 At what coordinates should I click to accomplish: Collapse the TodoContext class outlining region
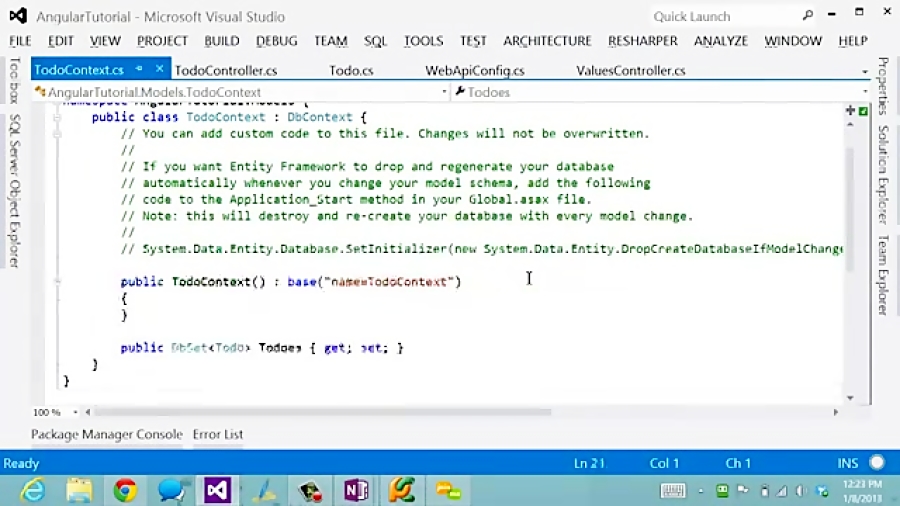[57, 117]
